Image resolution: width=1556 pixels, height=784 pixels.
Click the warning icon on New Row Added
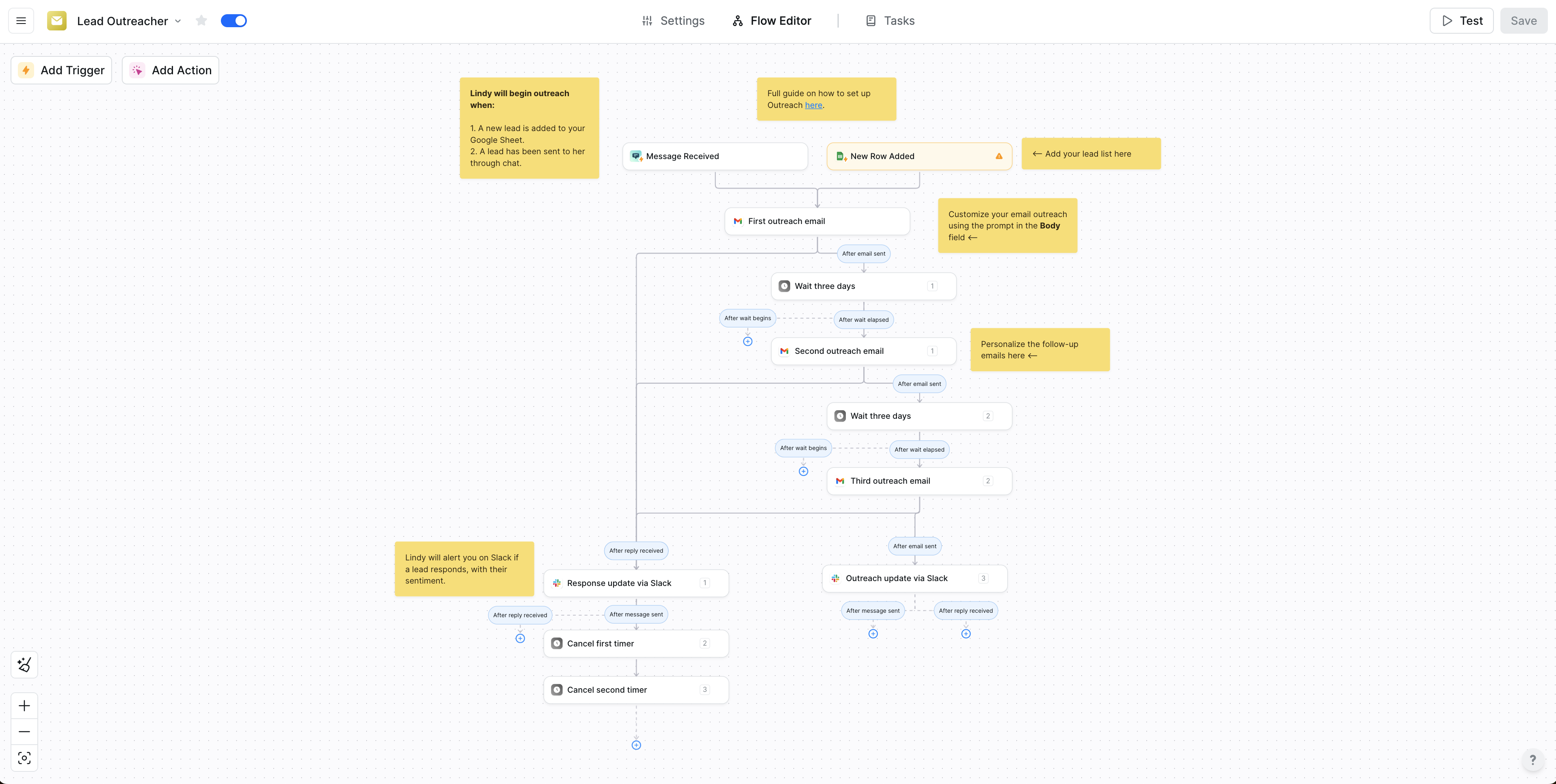tap(999, 156)
